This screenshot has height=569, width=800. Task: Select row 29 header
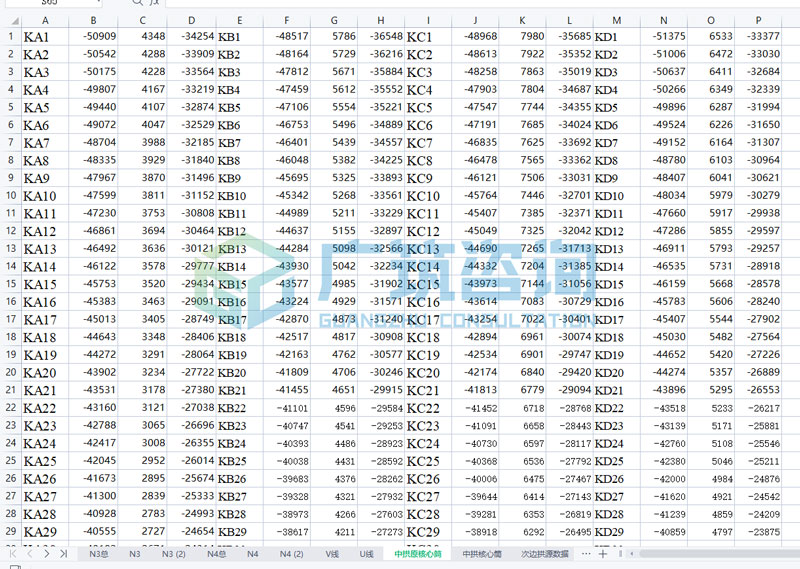click(x=11, y=531)
